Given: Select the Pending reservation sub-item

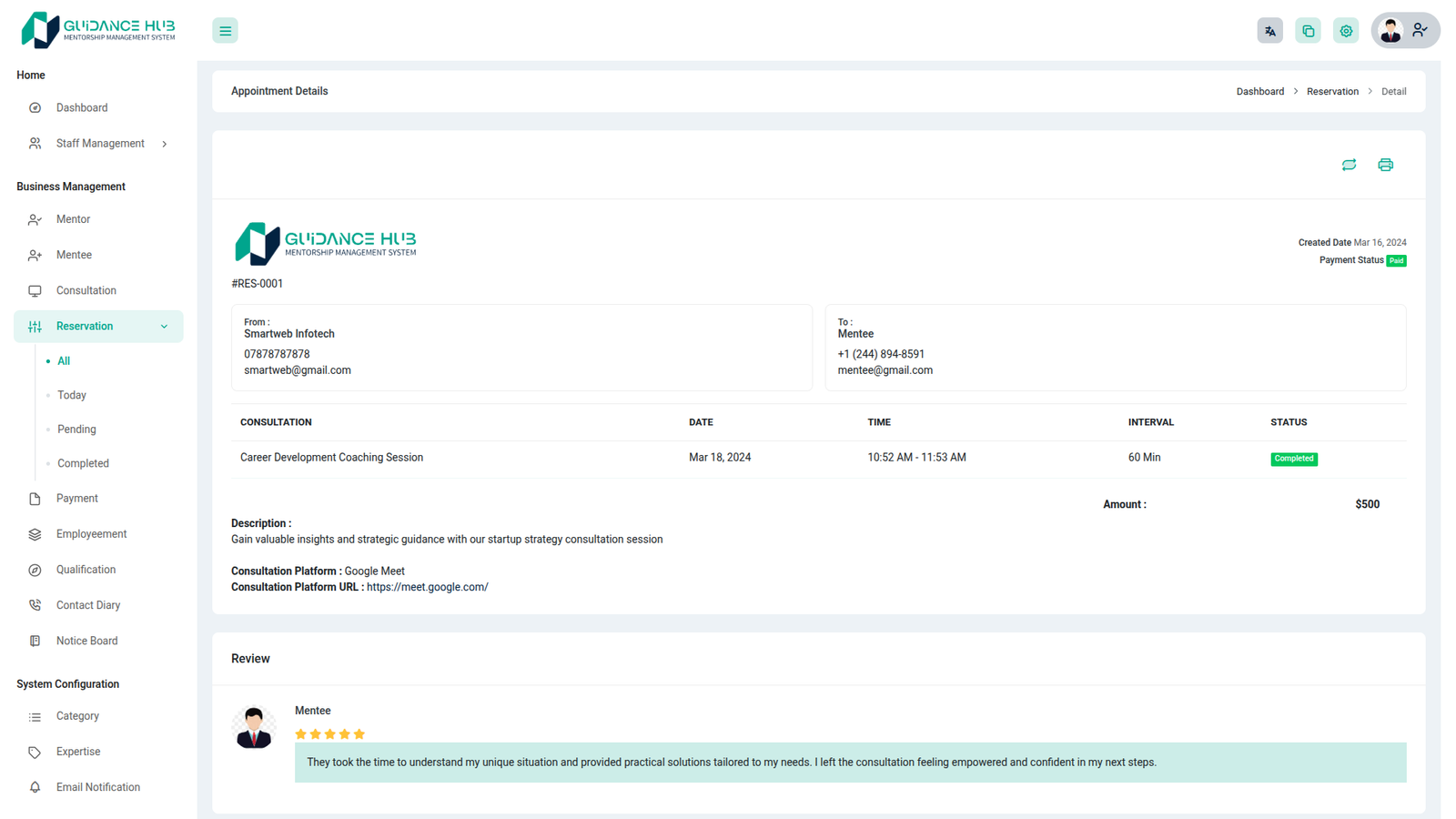Looking at the screenshot, I should coord(76,430).
